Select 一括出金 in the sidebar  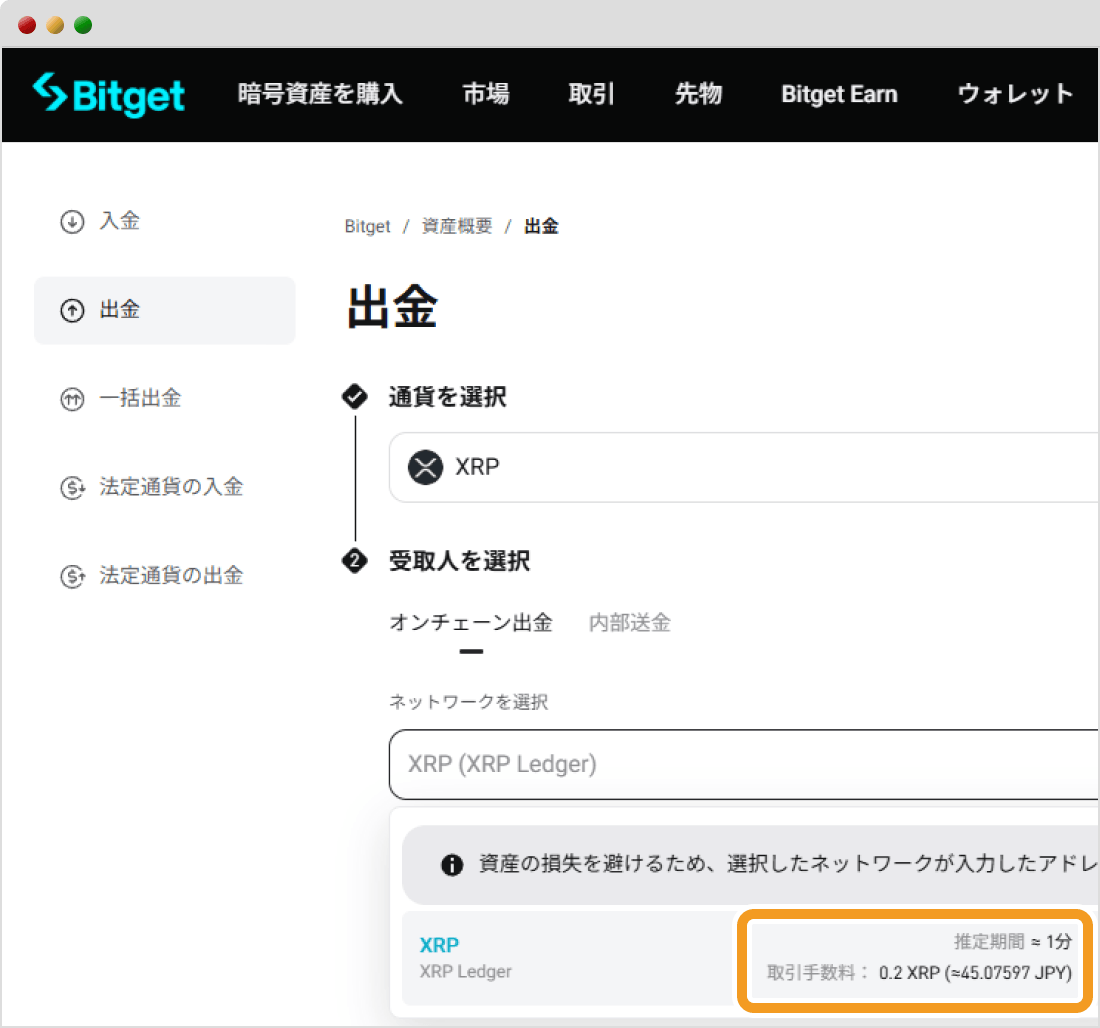coord(140,398)
